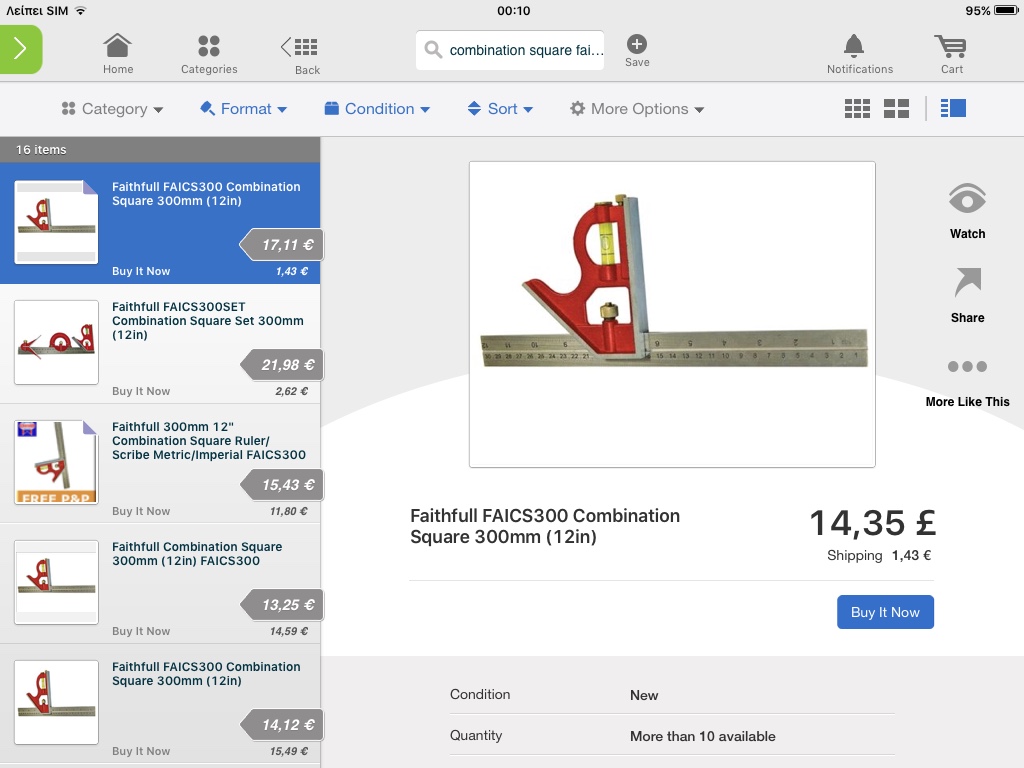Image resolution: width=1024 pixels, height=768 pixels.
Task: Open the Cart
Action: (x=951, y=54)
